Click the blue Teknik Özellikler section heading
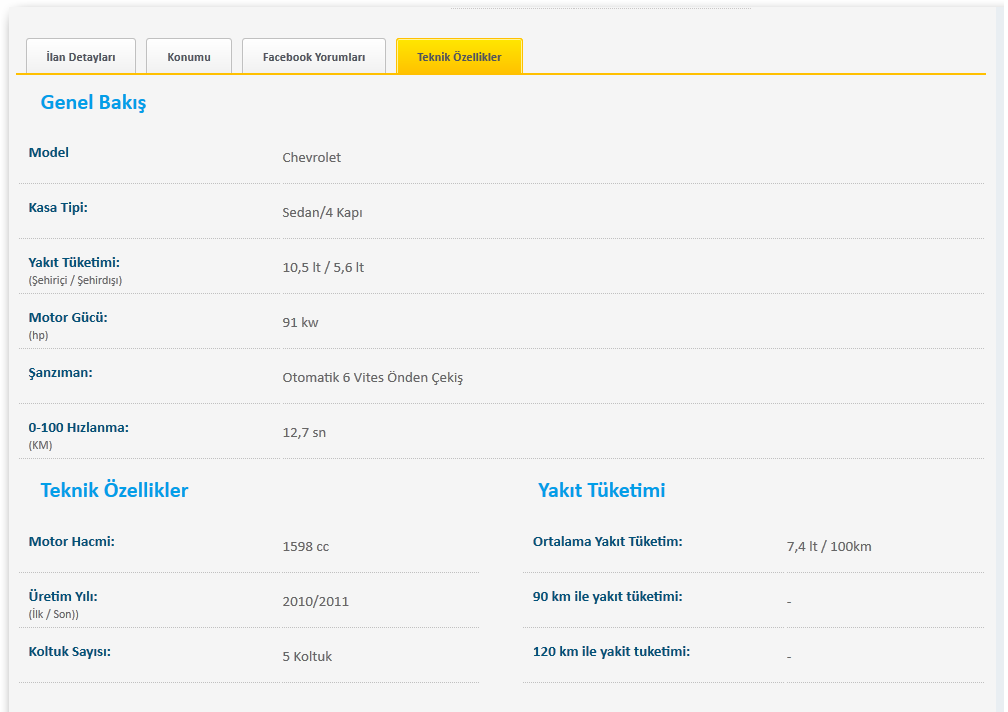1008x712 pixels. tap(114, 490)
